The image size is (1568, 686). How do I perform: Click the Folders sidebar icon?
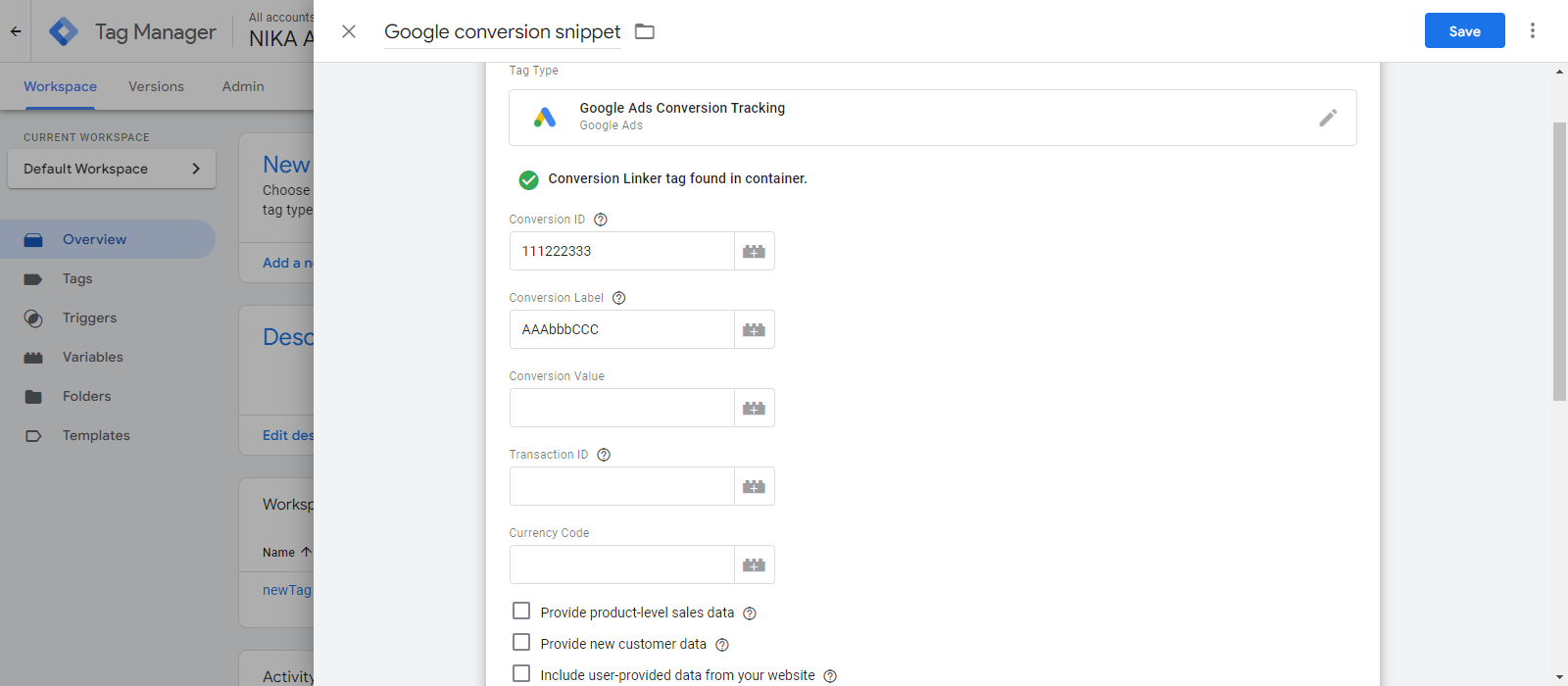(x=33, y=397)
